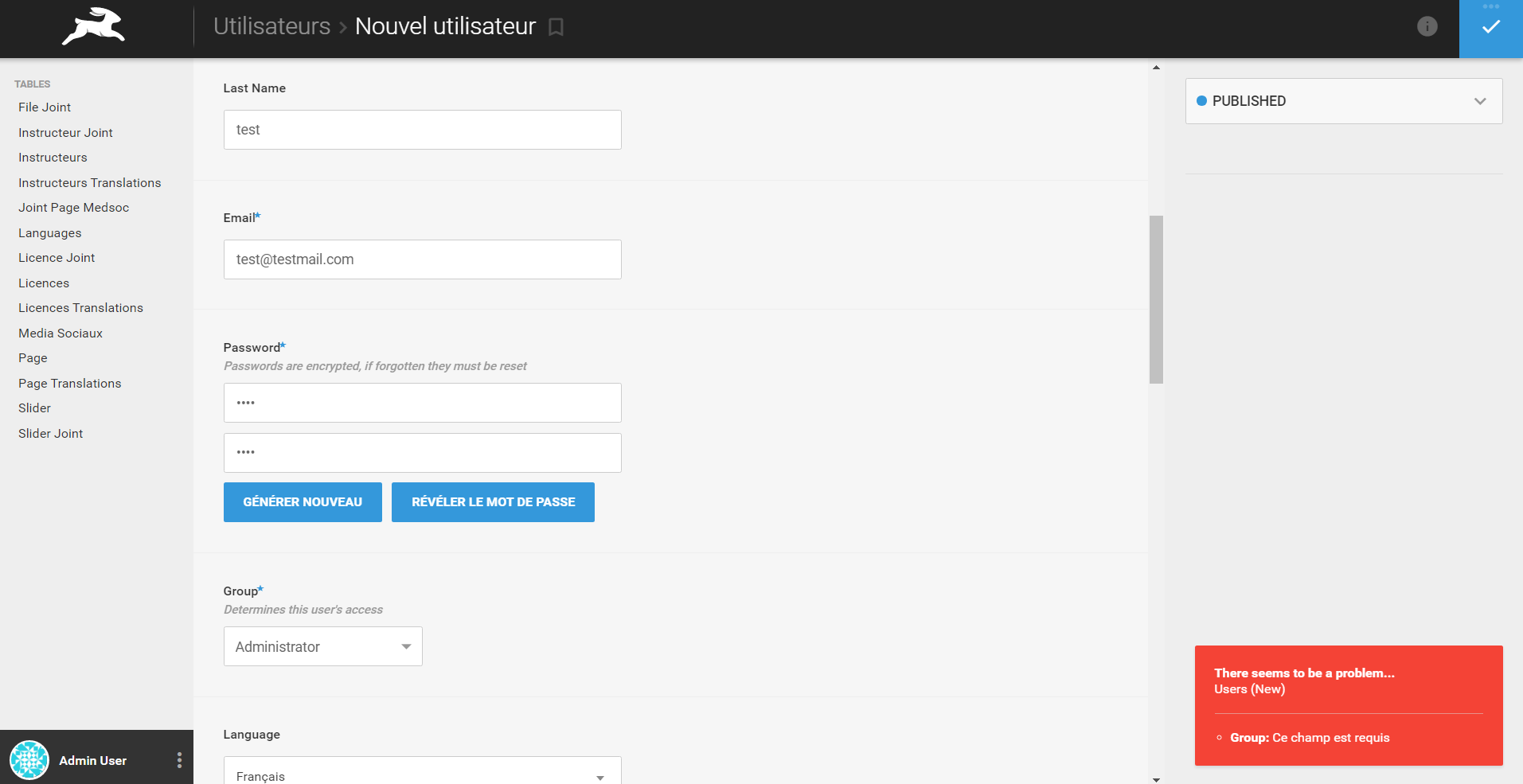Click the Admin User name
Screen dimensions: 1523x784
pos(92,761)
